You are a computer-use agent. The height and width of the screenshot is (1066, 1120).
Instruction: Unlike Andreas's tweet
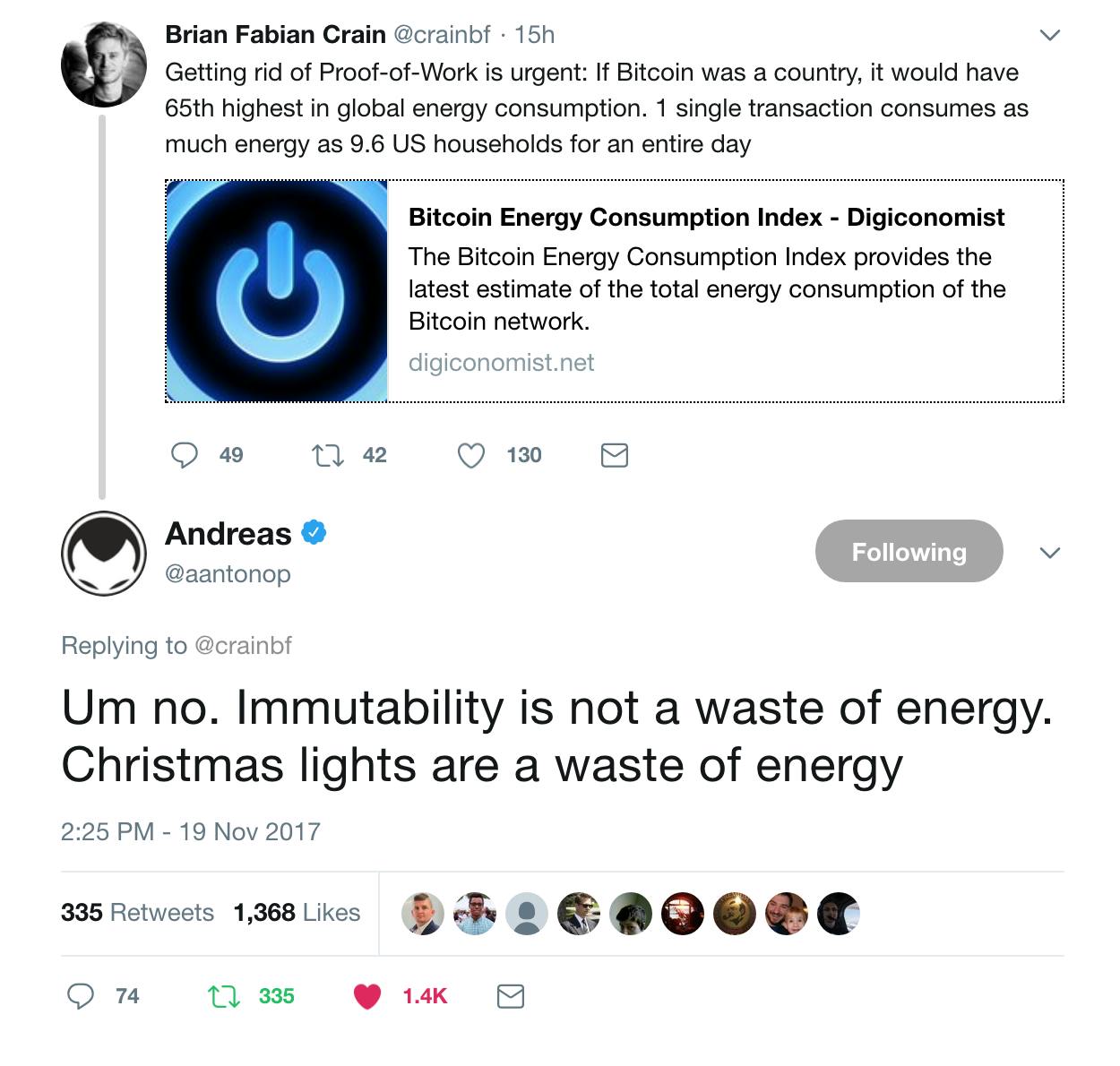click(x=367, y=995)
